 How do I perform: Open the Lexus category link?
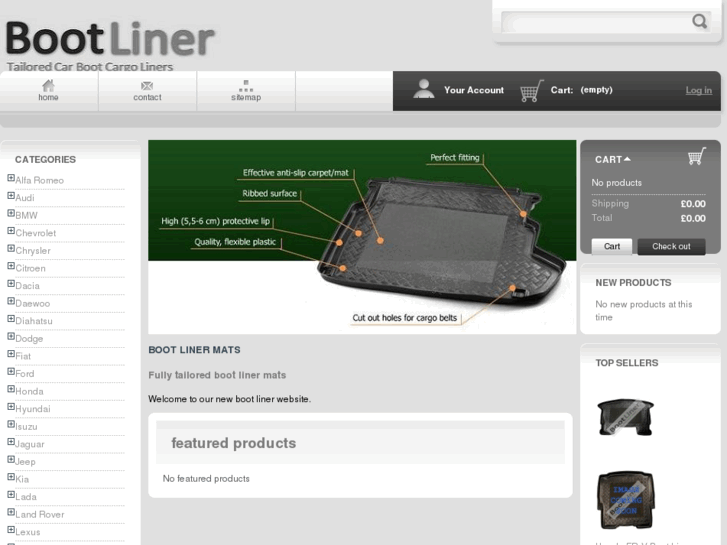point(28,532)
